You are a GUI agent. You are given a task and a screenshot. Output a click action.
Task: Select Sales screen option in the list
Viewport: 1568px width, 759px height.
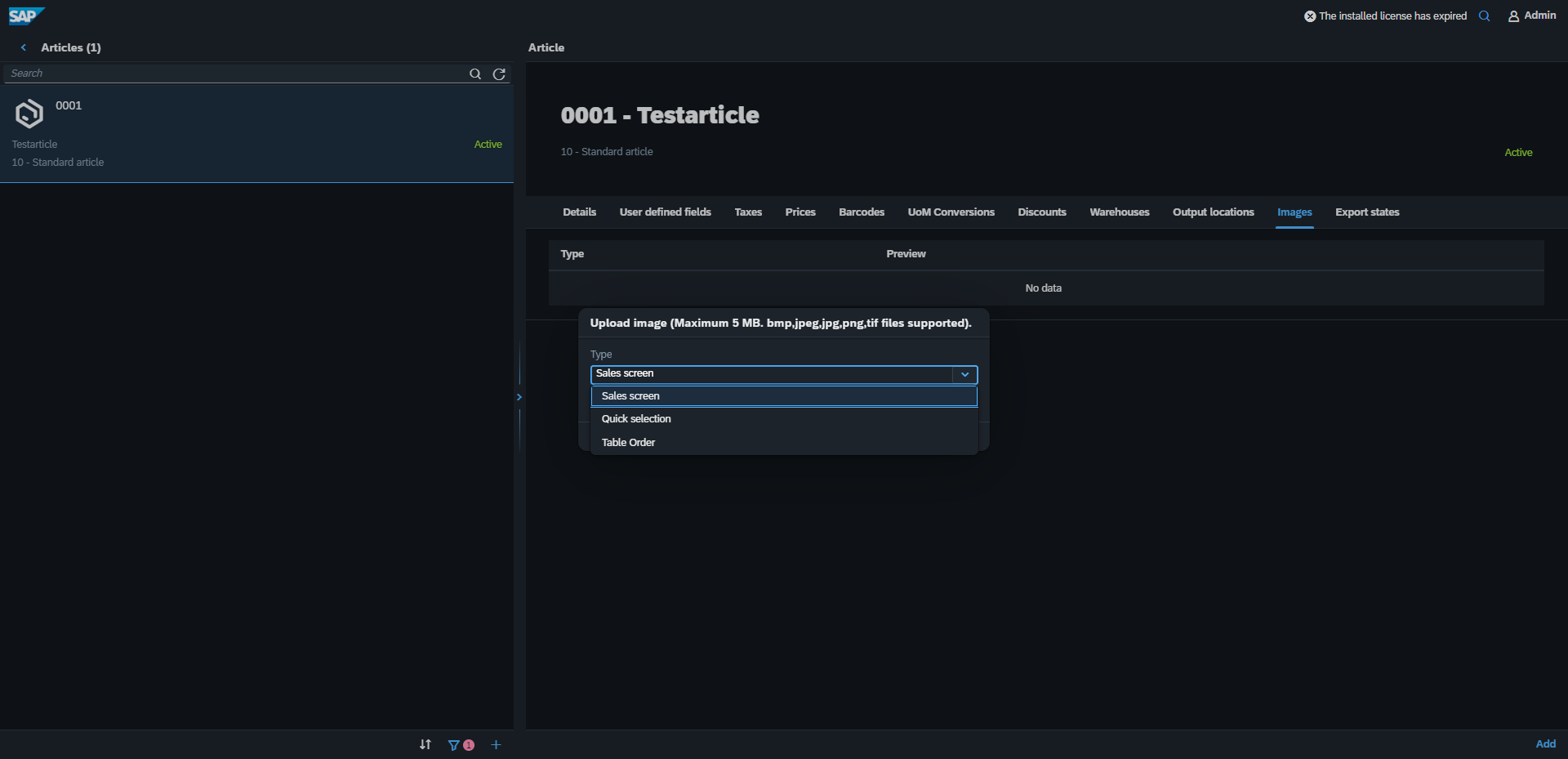point(630,396)
